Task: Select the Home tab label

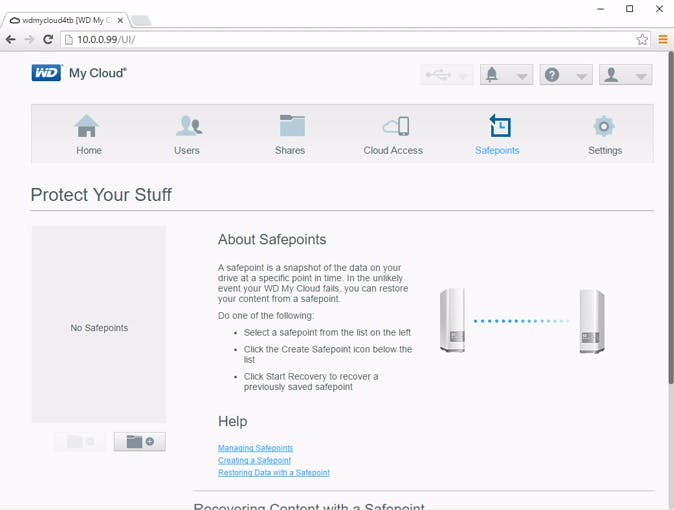Action: point(89,151)
